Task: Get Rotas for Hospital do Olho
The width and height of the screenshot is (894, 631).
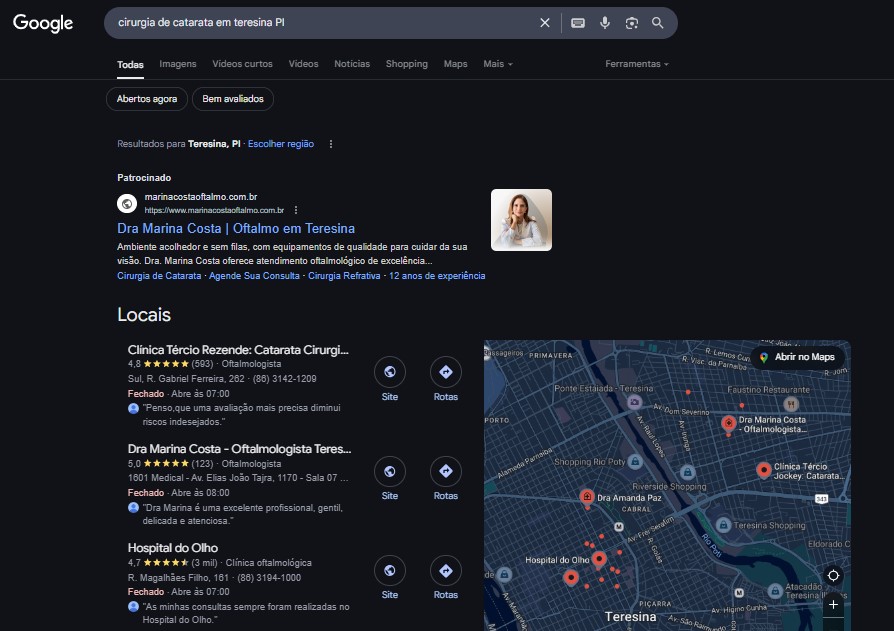Action: pos(446,577)
